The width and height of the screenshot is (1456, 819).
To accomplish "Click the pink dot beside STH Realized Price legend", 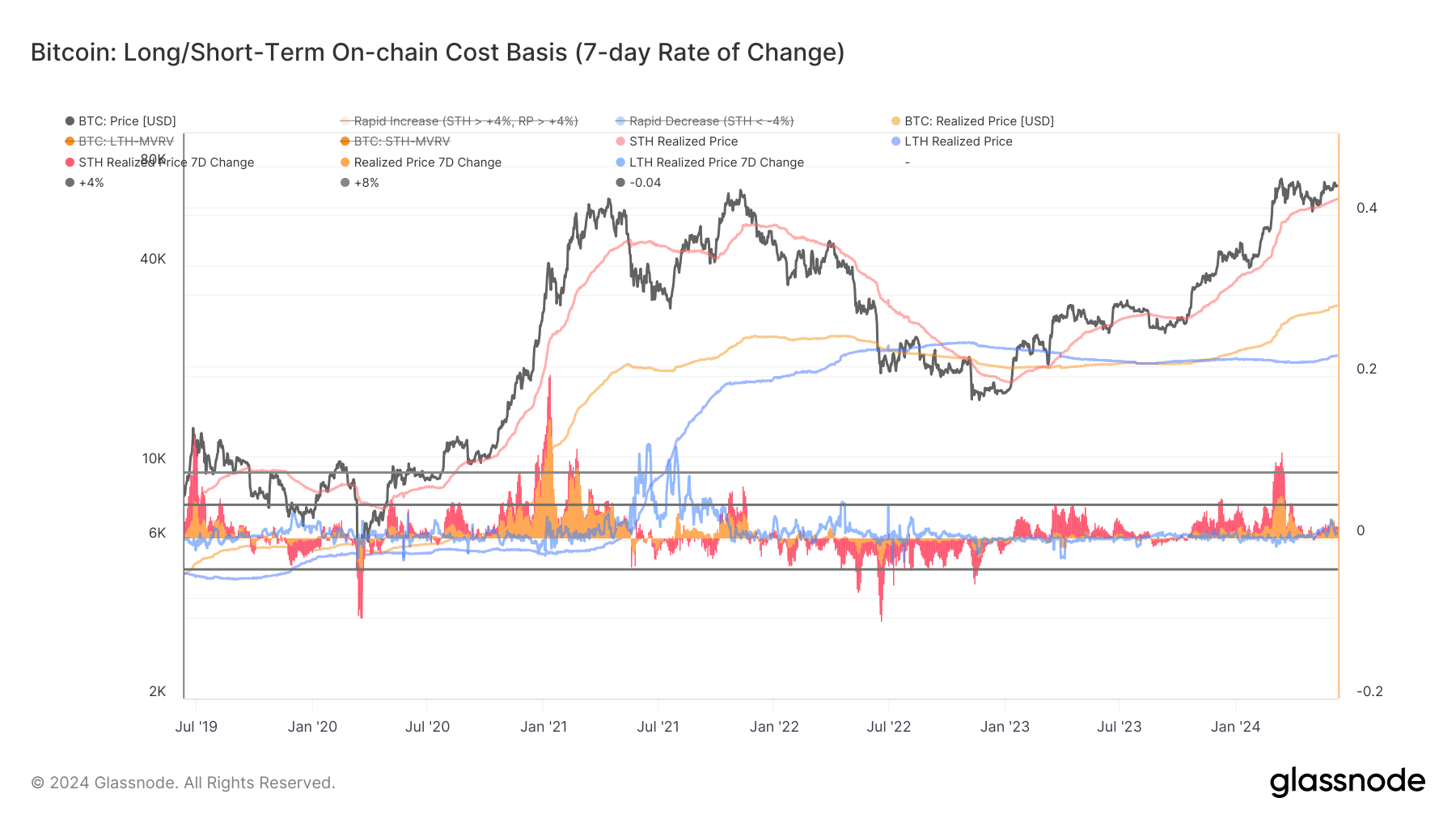I will pos(620,141).
